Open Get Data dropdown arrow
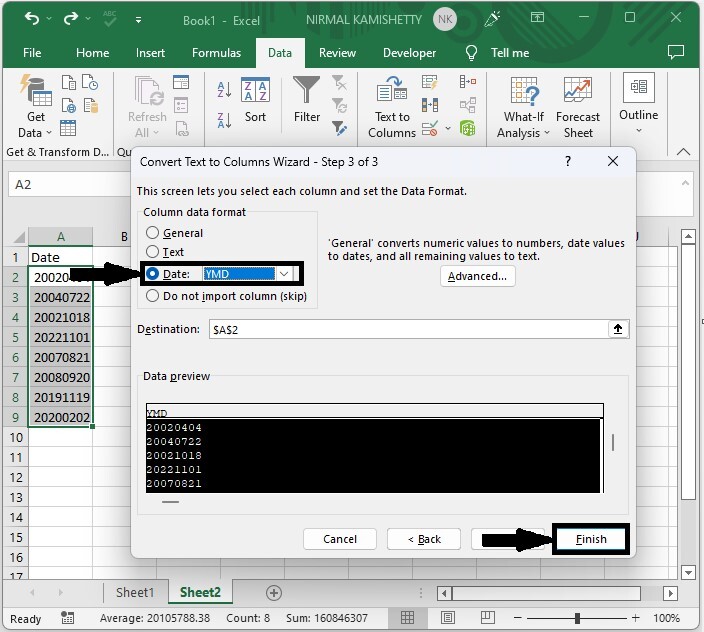The width and height of the screenshot is (704, 632). tap(49, 133)
